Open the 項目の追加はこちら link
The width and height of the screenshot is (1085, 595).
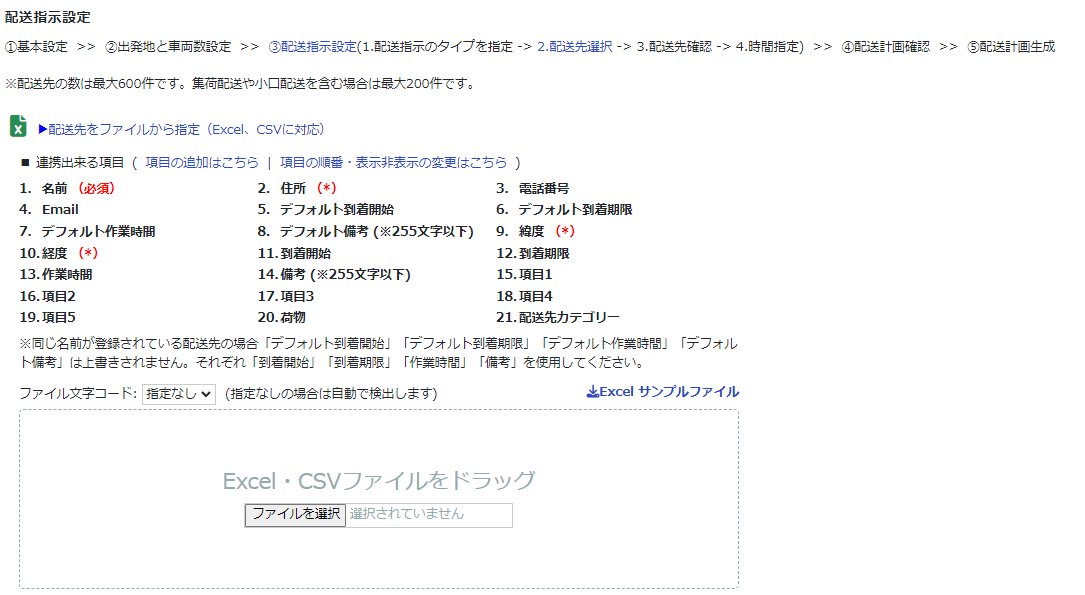coord(201,162)
